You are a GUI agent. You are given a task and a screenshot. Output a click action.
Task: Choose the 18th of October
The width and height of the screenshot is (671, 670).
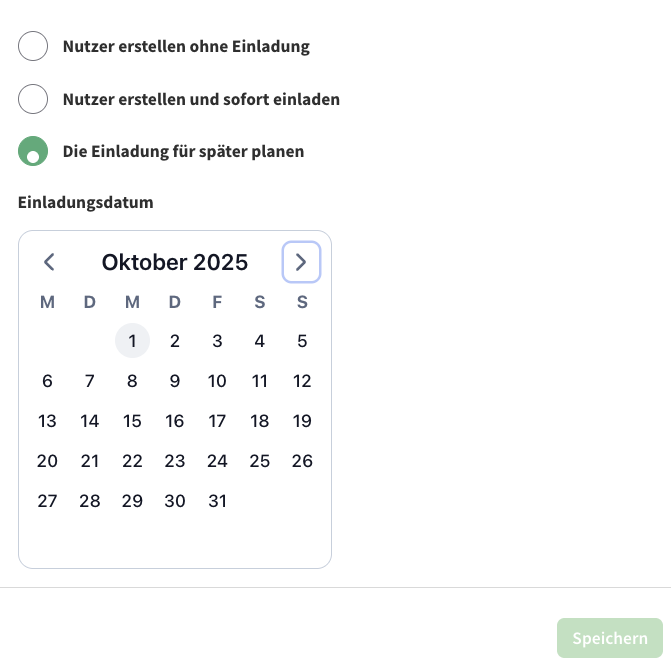point(260,421)
